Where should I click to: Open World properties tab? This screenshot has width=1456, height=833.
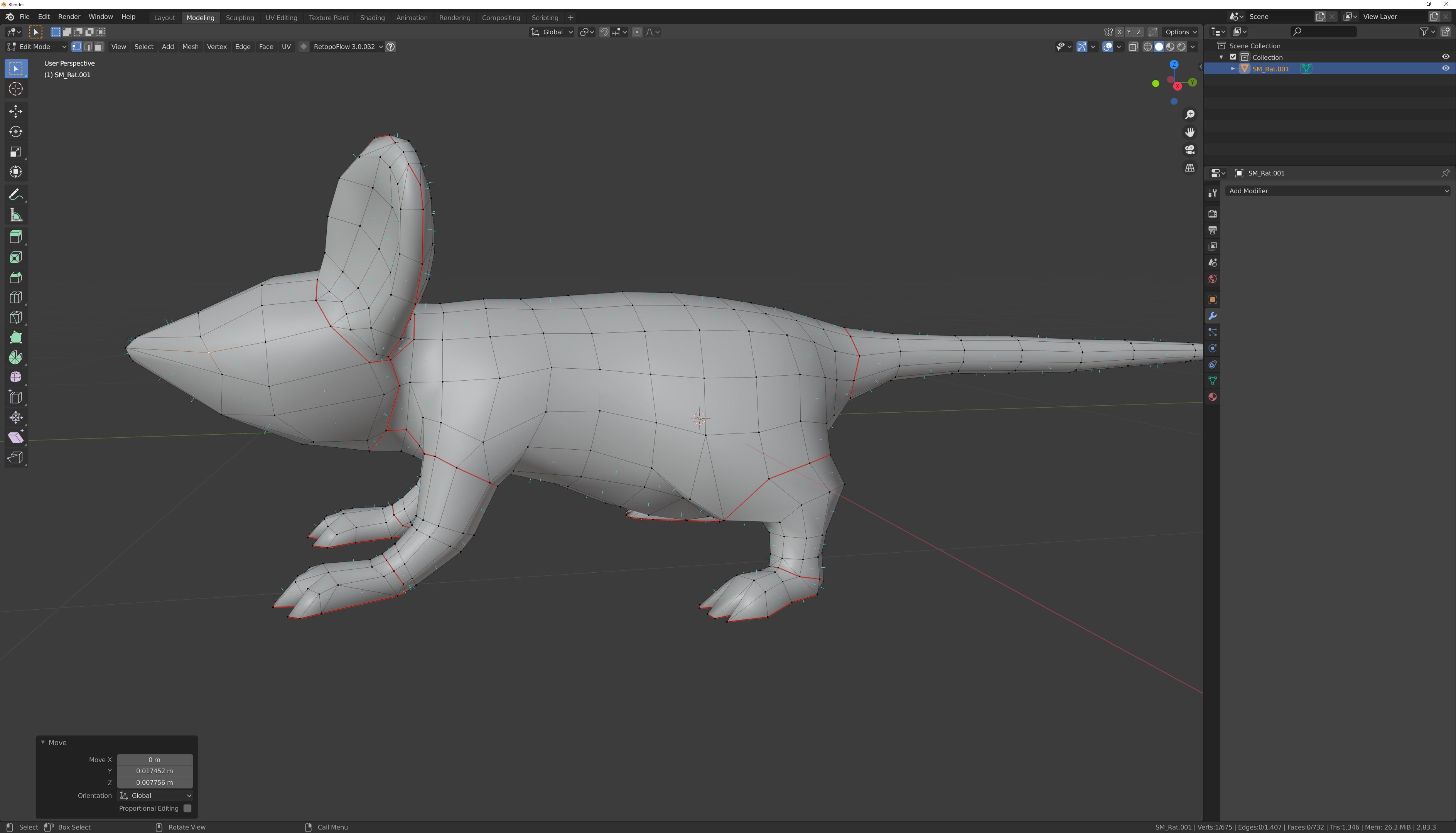click(1212, 279)
